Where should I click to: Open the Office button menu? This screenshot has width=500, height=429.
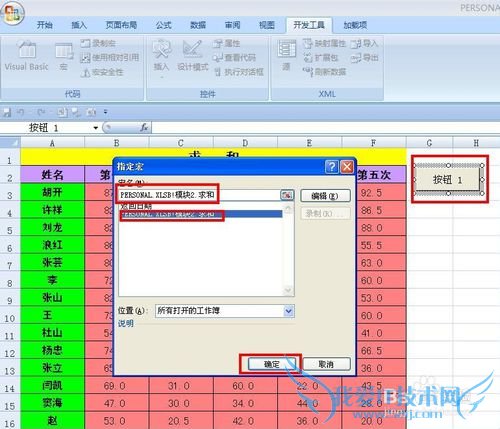point(12,13)
